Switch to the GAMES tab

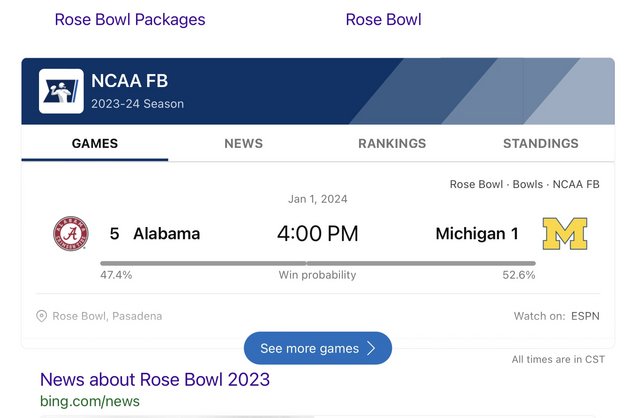(95, 143)
